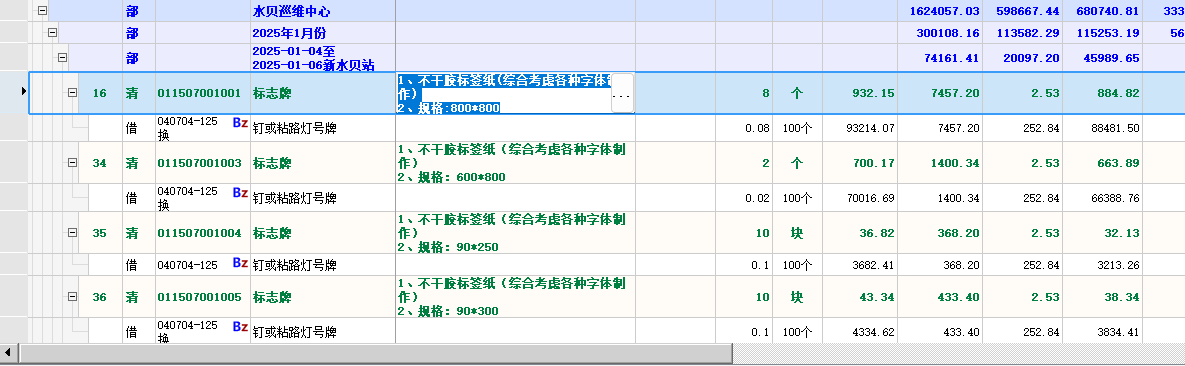The height and width of the screenshot is (366, 1185).
Task: Collapse row 34 标志牌 expander
Action: coord(73,163)
